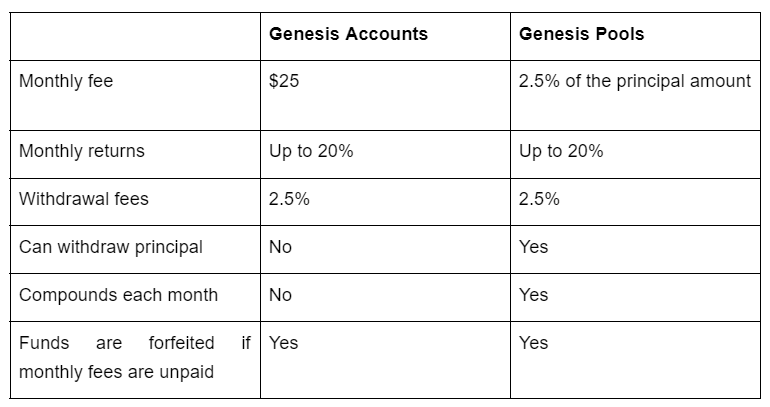Select Up to 20% under Genesis Pools
Viewport: 770px width, 407px height.
click(561, 151)
